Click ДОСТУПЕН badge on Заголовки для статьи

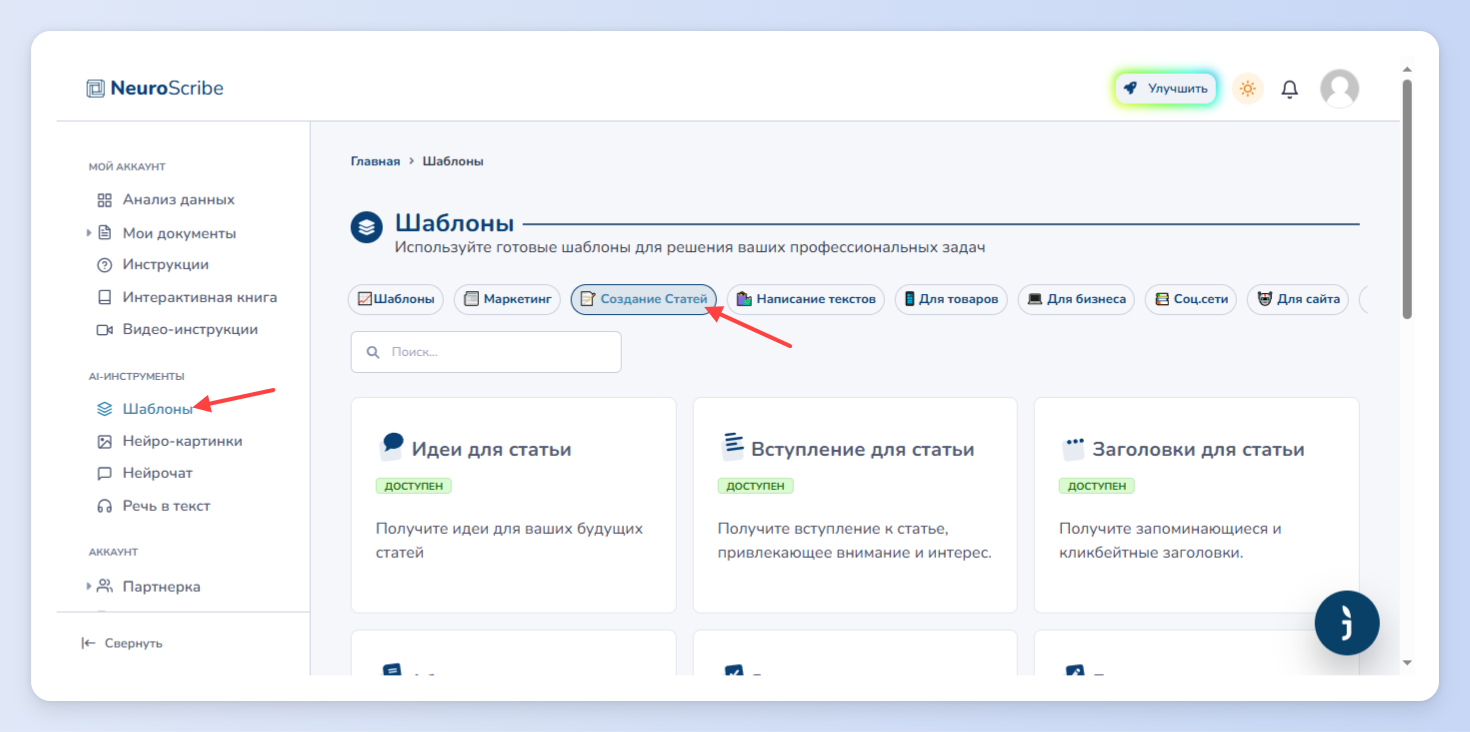[1097, 486]
